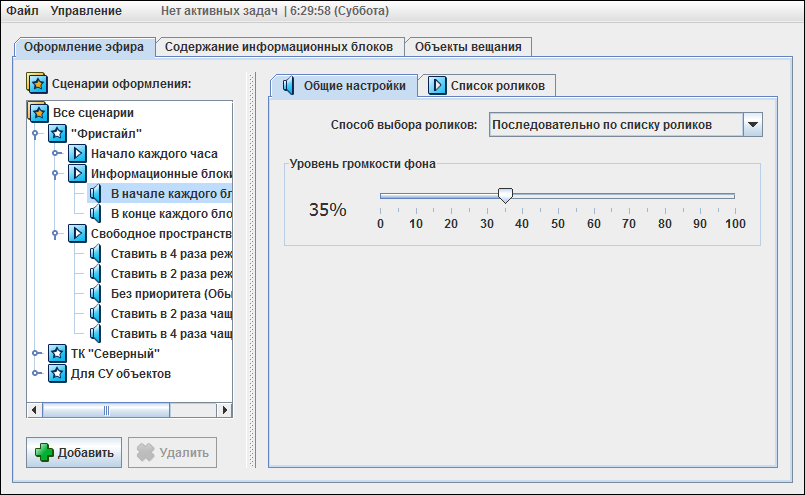Viewport: 805px width, 495px height.
Task: Select Свободное пространство tree label
Action: click(161, 234)
